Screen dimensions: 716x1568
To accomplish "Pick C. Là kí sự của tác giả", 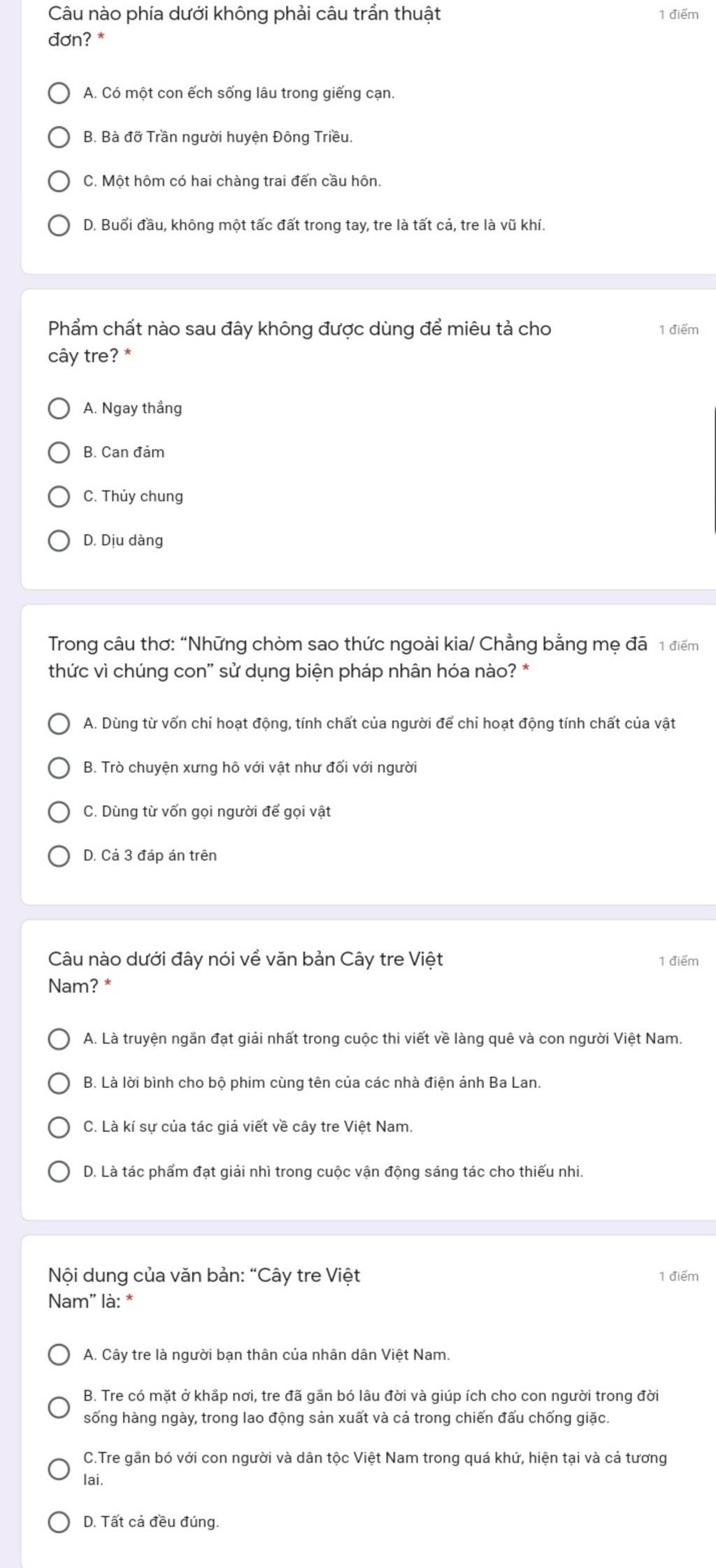I will 59,1126.
